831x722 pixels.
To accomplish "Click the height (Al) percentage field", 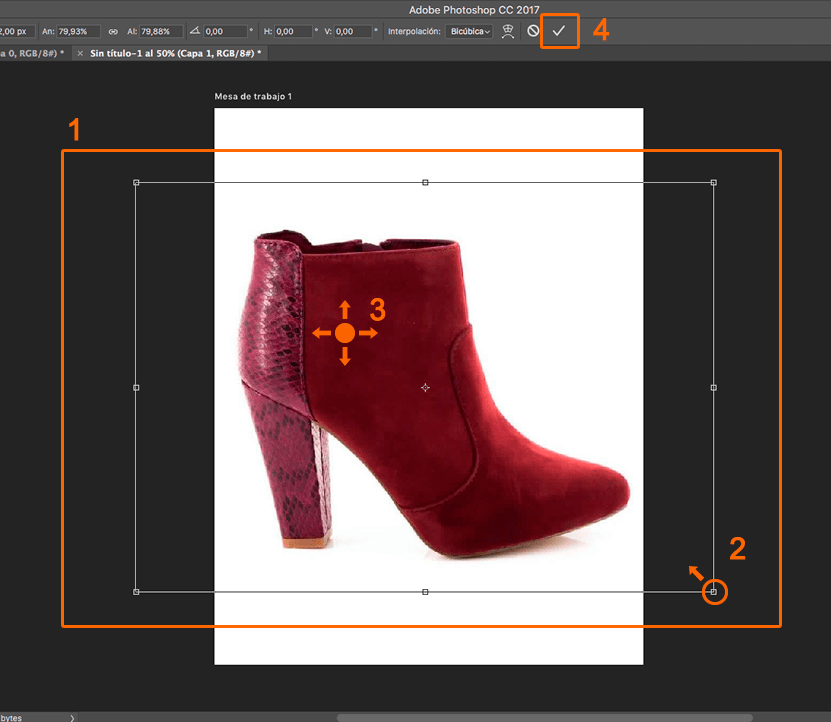I will coord(161,32).
